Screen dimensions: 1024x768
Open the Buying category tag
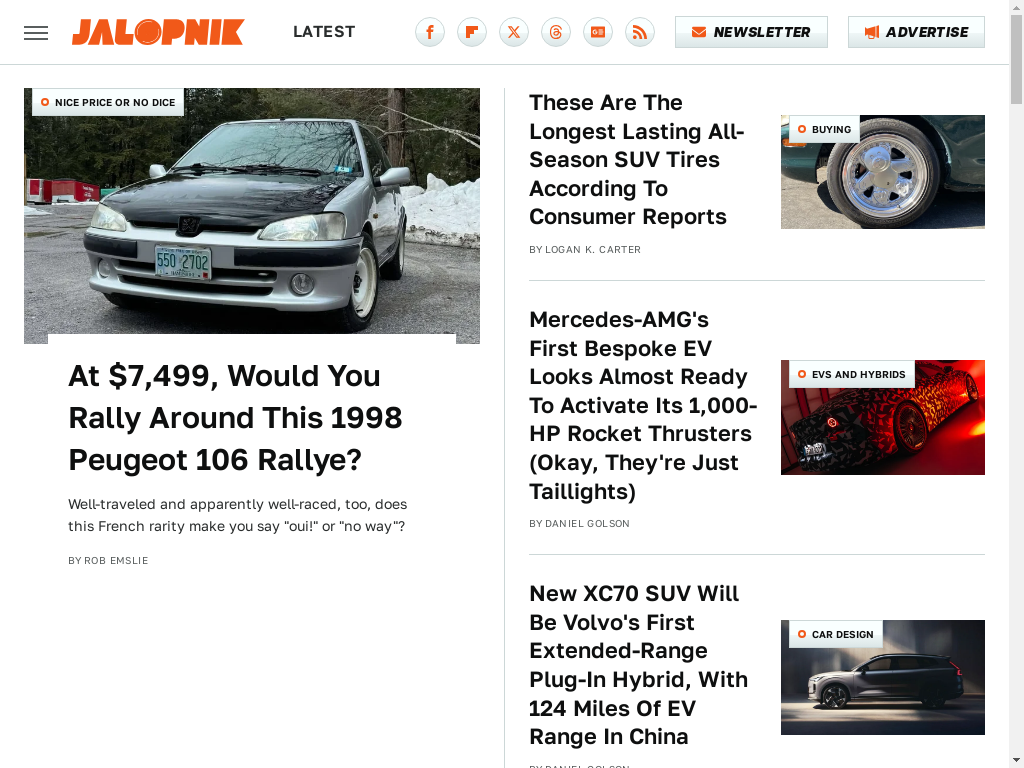point(824,129)
